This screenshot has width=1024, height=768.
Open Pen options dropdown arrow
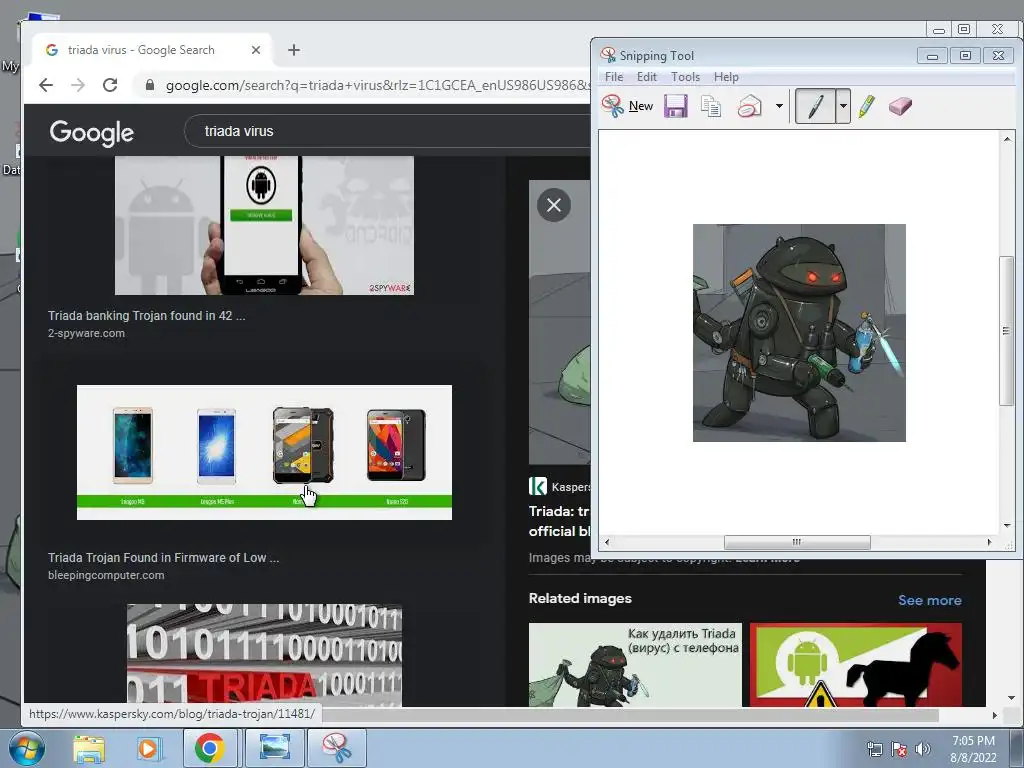843,106
